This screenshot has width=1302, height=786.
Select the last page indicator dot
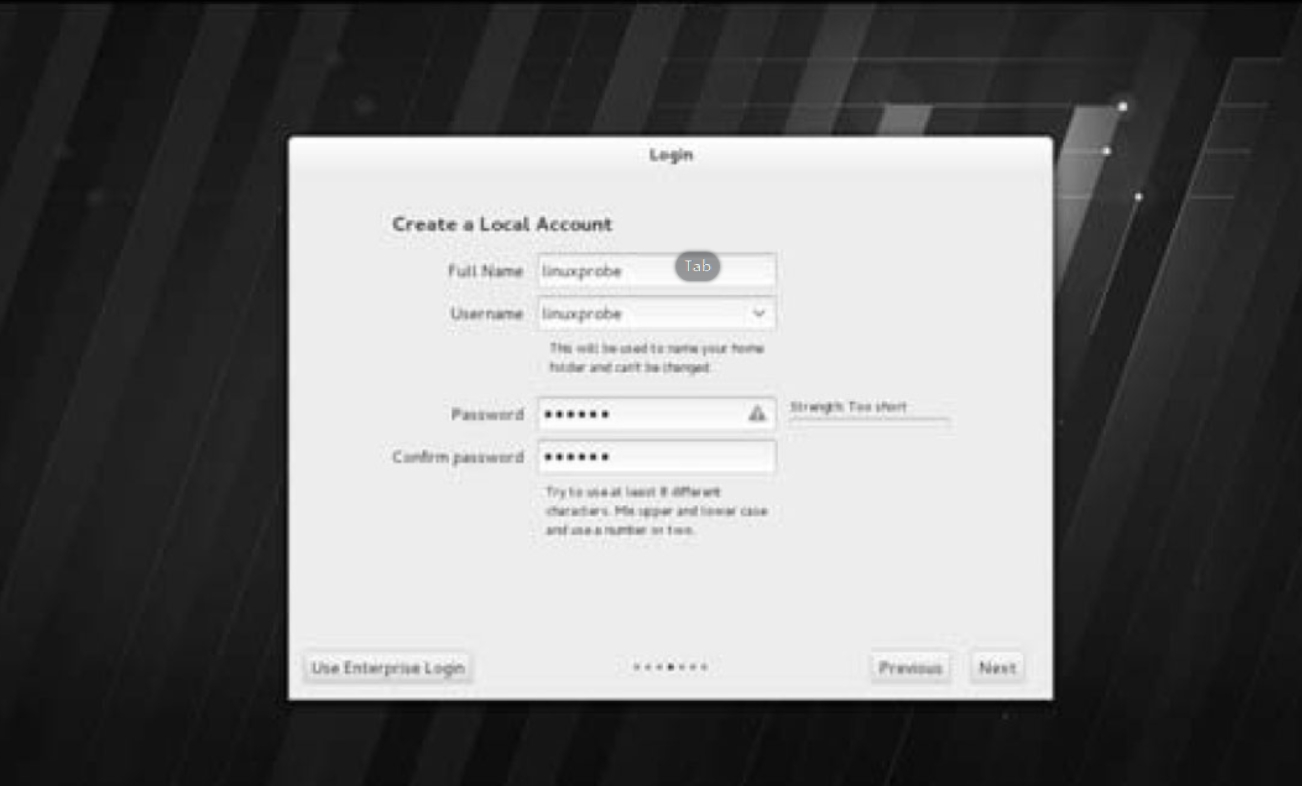(704, 667)
